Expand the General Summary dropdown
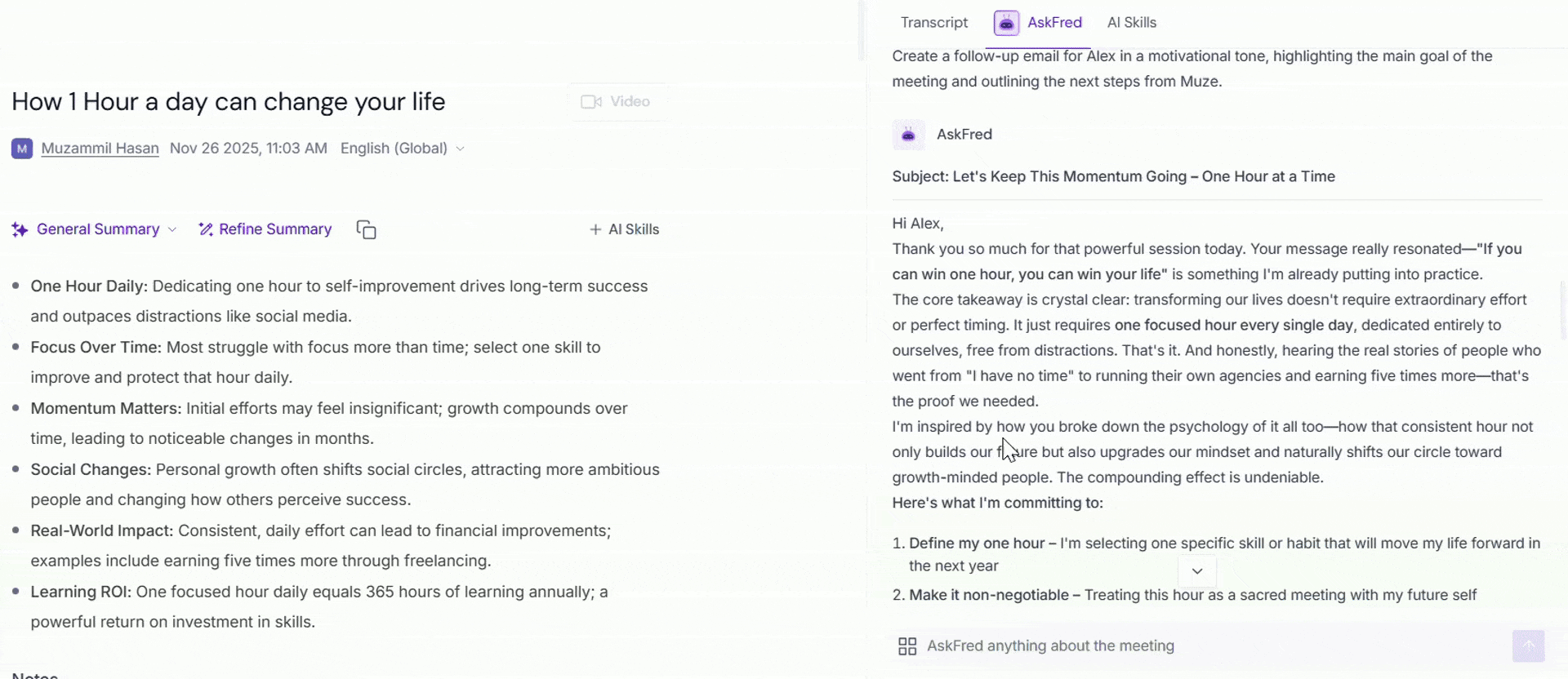This screenshot has height=679, width=1568. (172, 230)
